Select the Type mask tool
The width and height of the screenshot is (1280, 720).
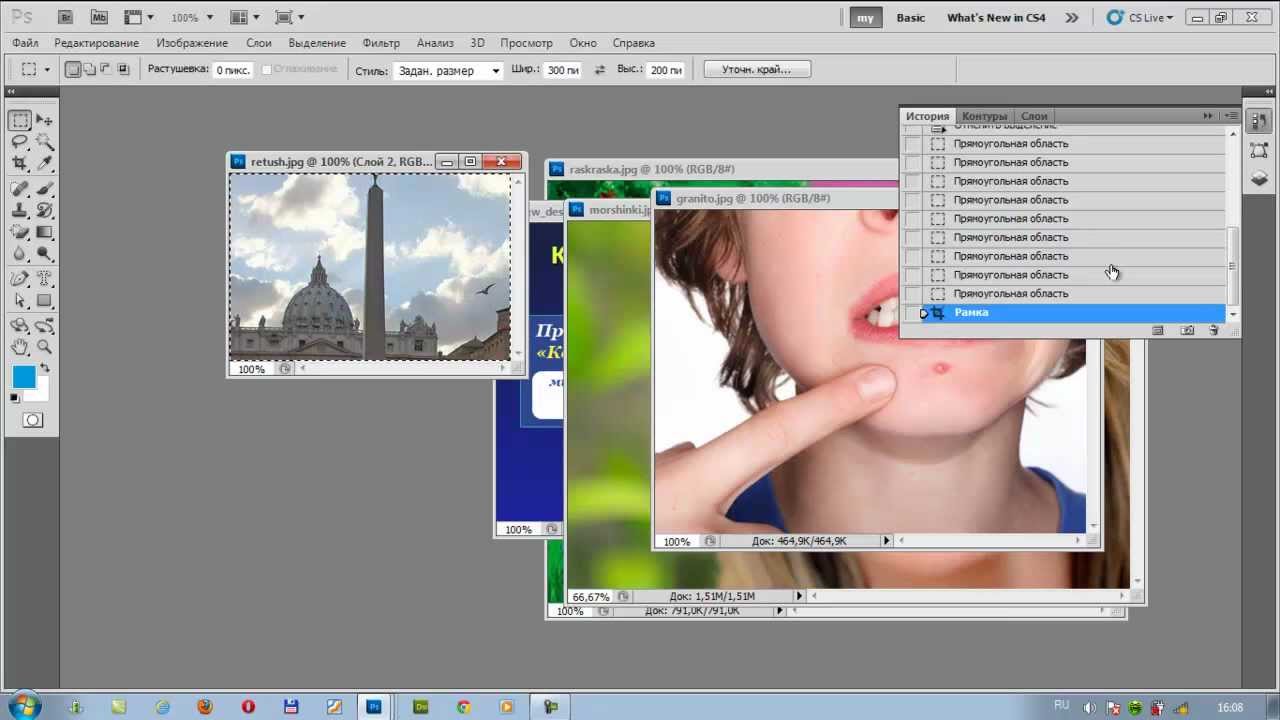coord(44,279)
